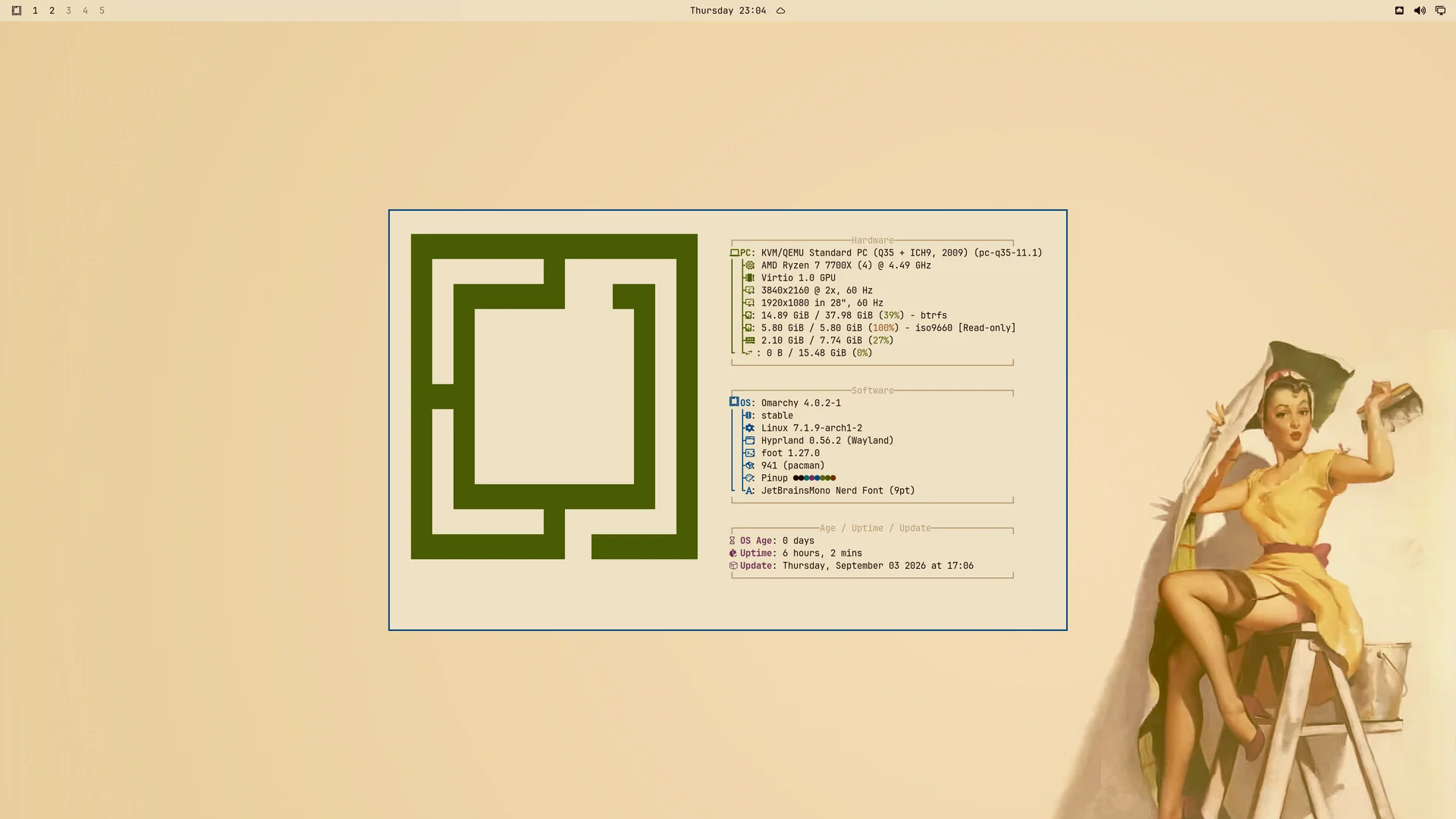Switch to workspace 3
This screenshot has width=1456, height=819.
[x=68, y=11]
